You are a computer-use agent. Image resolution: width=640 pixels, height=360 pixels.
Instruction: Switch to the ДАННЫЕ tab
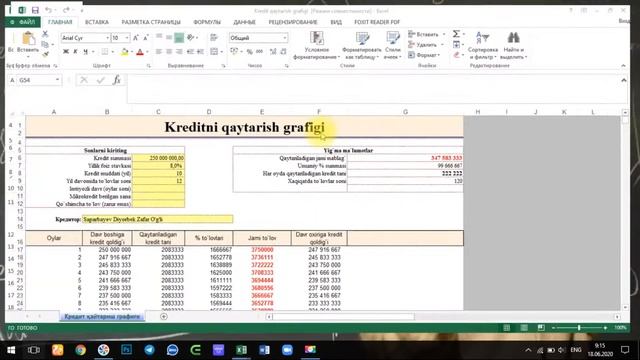(x=244, y=22)
